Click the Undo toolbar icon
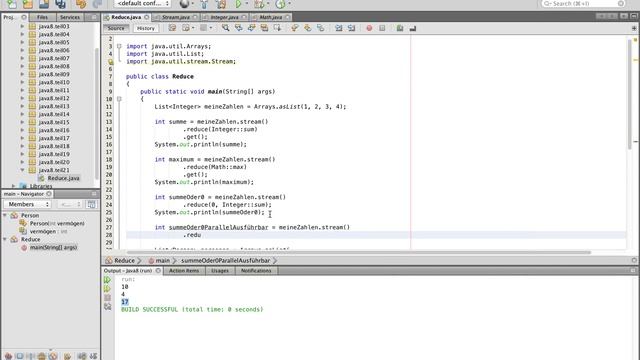This screenshot has width=640, height=360. coord(81,4)
